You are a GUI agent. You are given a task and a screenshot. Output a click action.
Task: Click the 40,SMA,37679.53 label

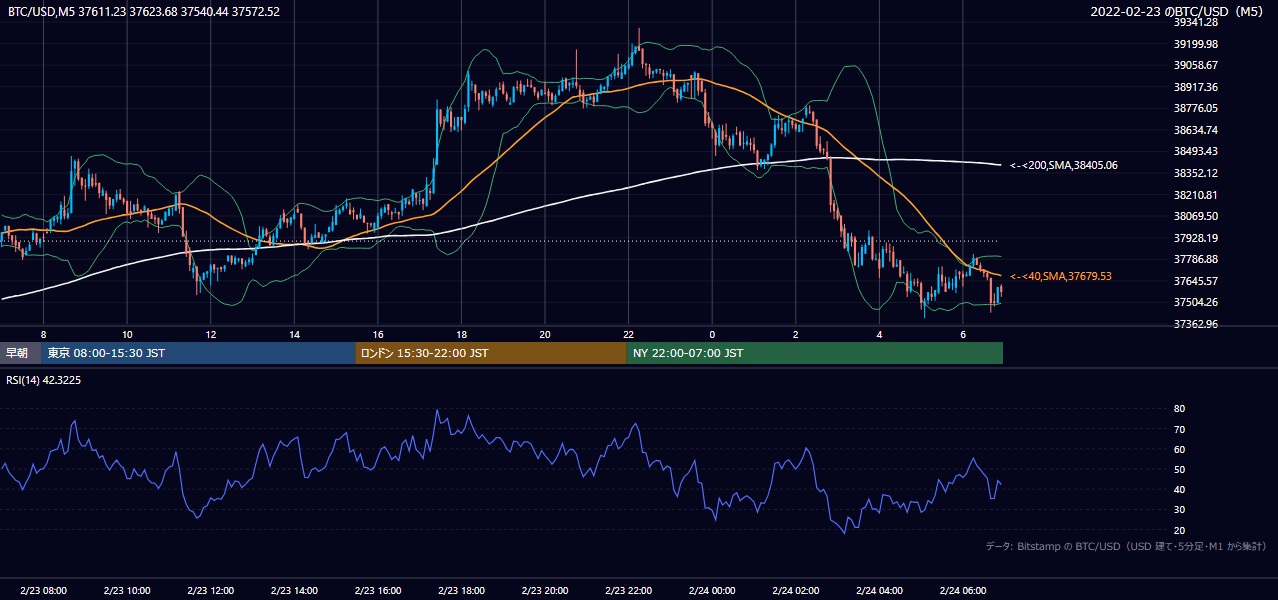(x=1061, y=276)
